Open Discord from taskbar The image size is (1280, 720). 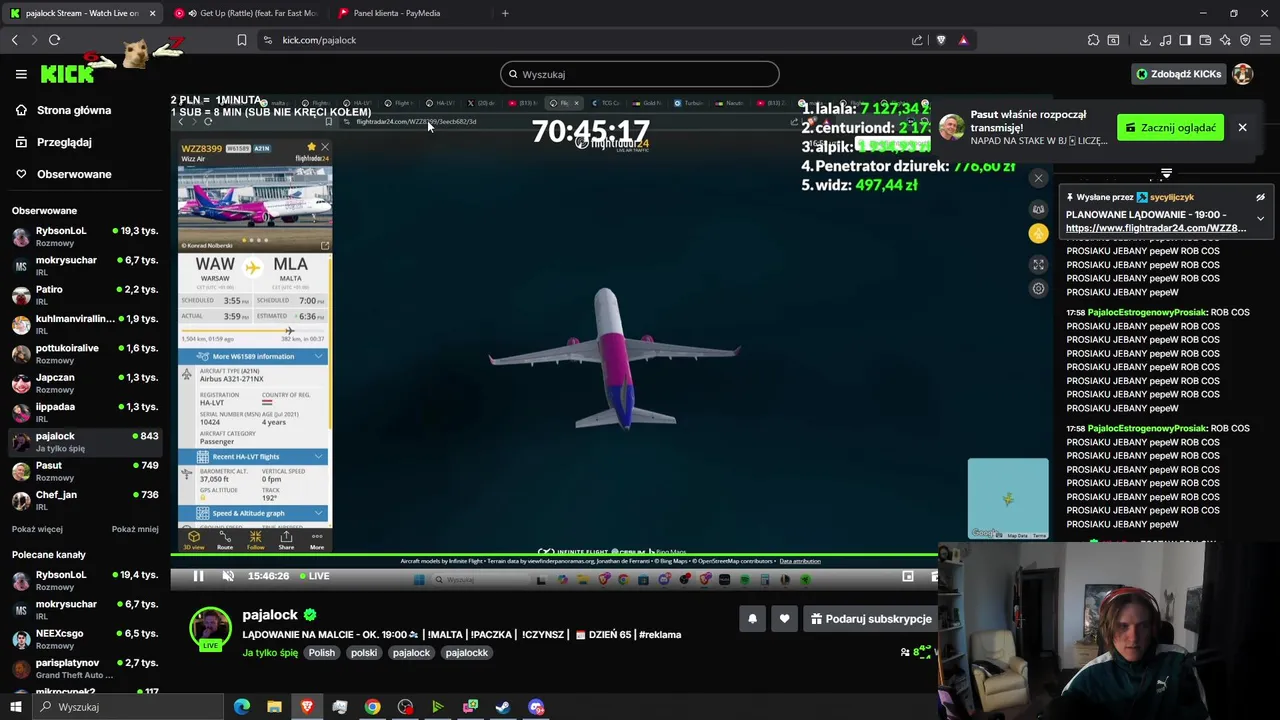[x=536, y=707]
